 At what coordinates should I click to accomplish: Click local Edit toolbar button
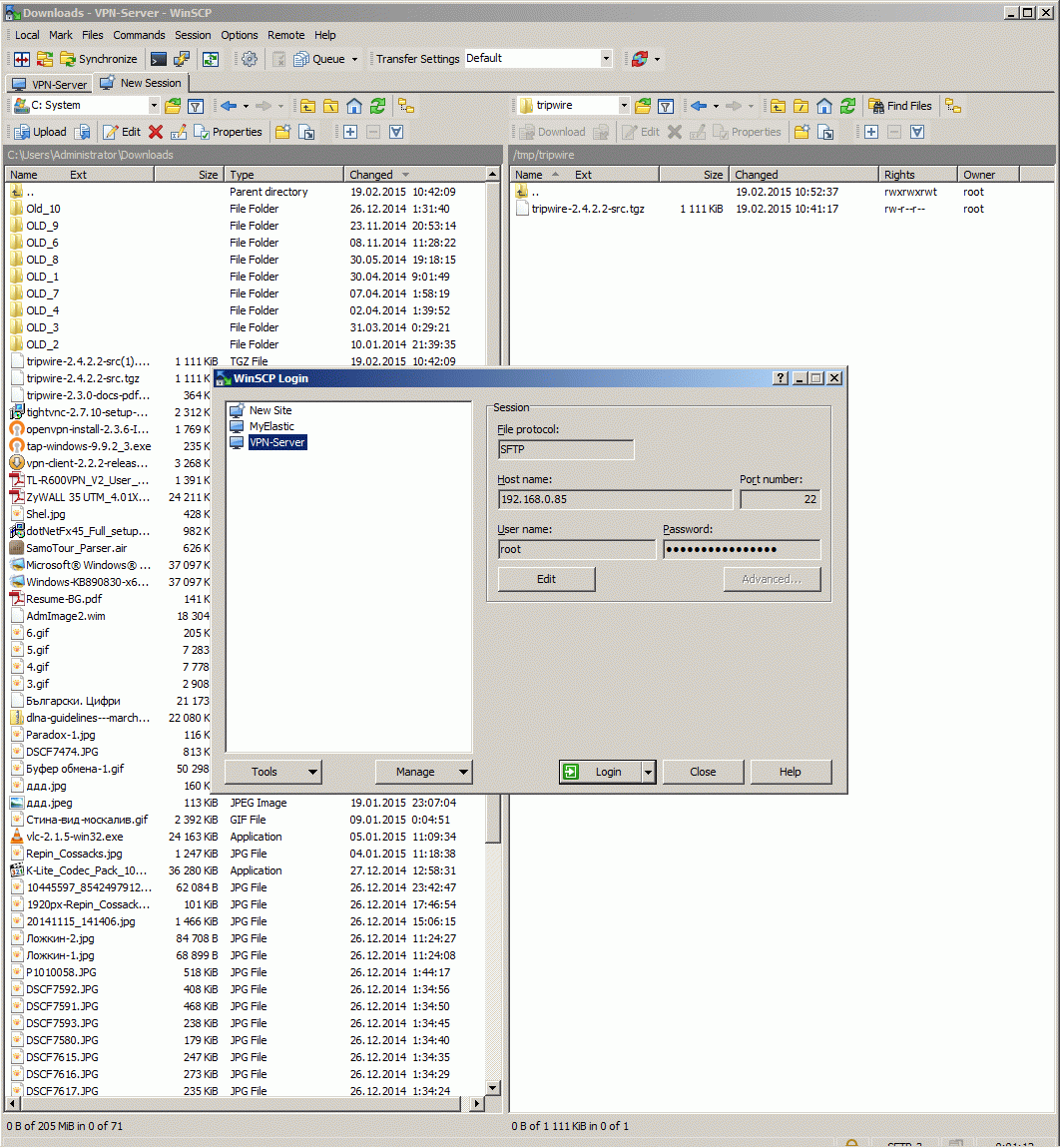(x=122, y=132)
